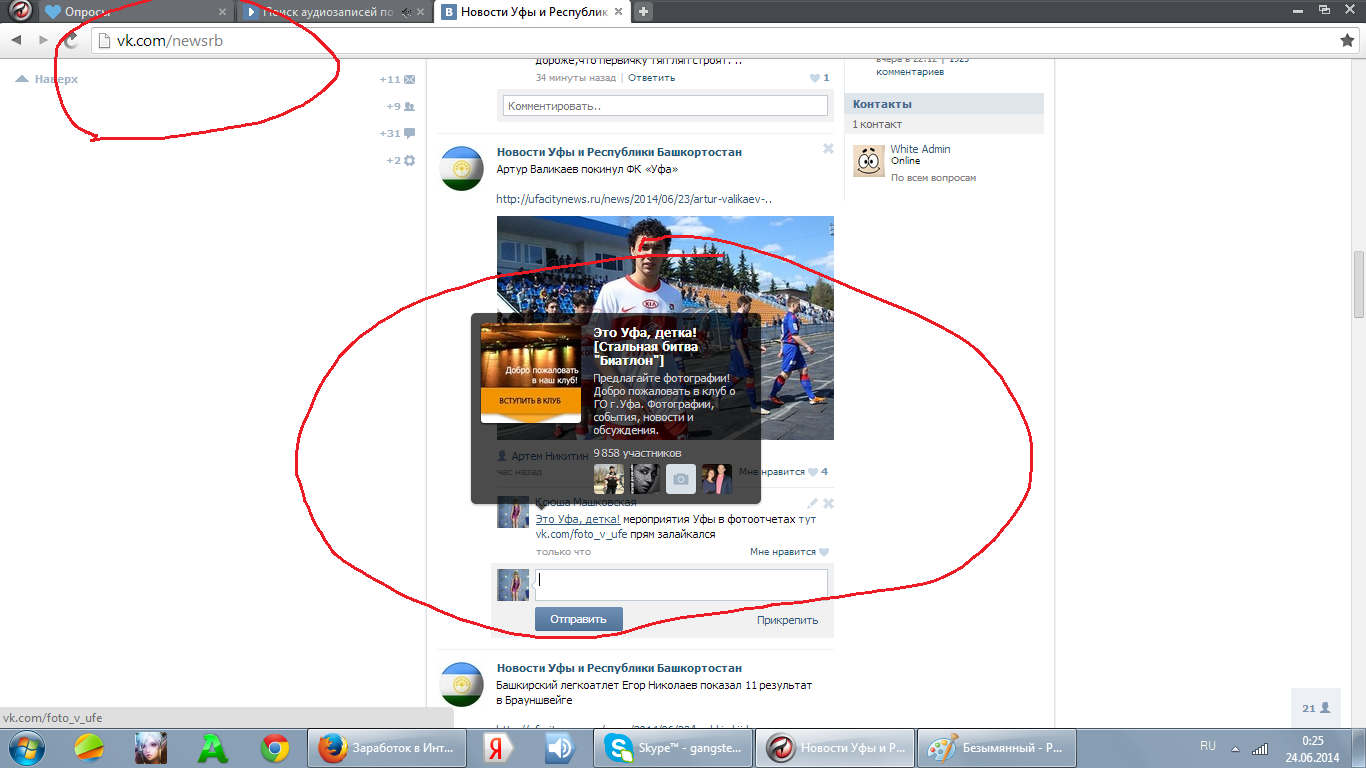The image size is (1366, 768).
Task: Click комментариев link in right sidebar
Action: (x=910, y=72)
